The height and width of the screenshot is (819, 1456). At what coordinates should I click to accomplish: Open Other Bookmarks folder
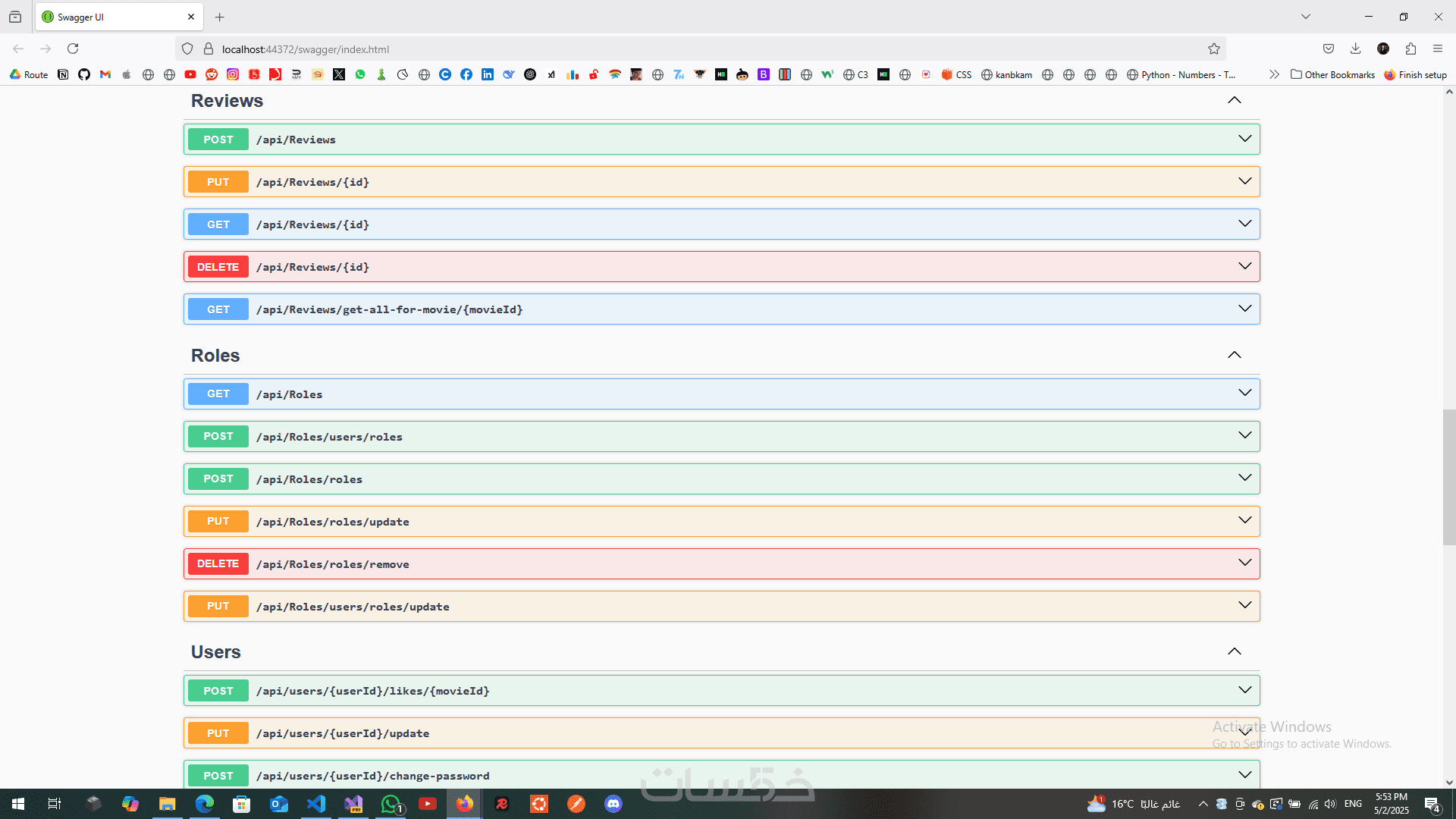click(x=1332, y=74)
